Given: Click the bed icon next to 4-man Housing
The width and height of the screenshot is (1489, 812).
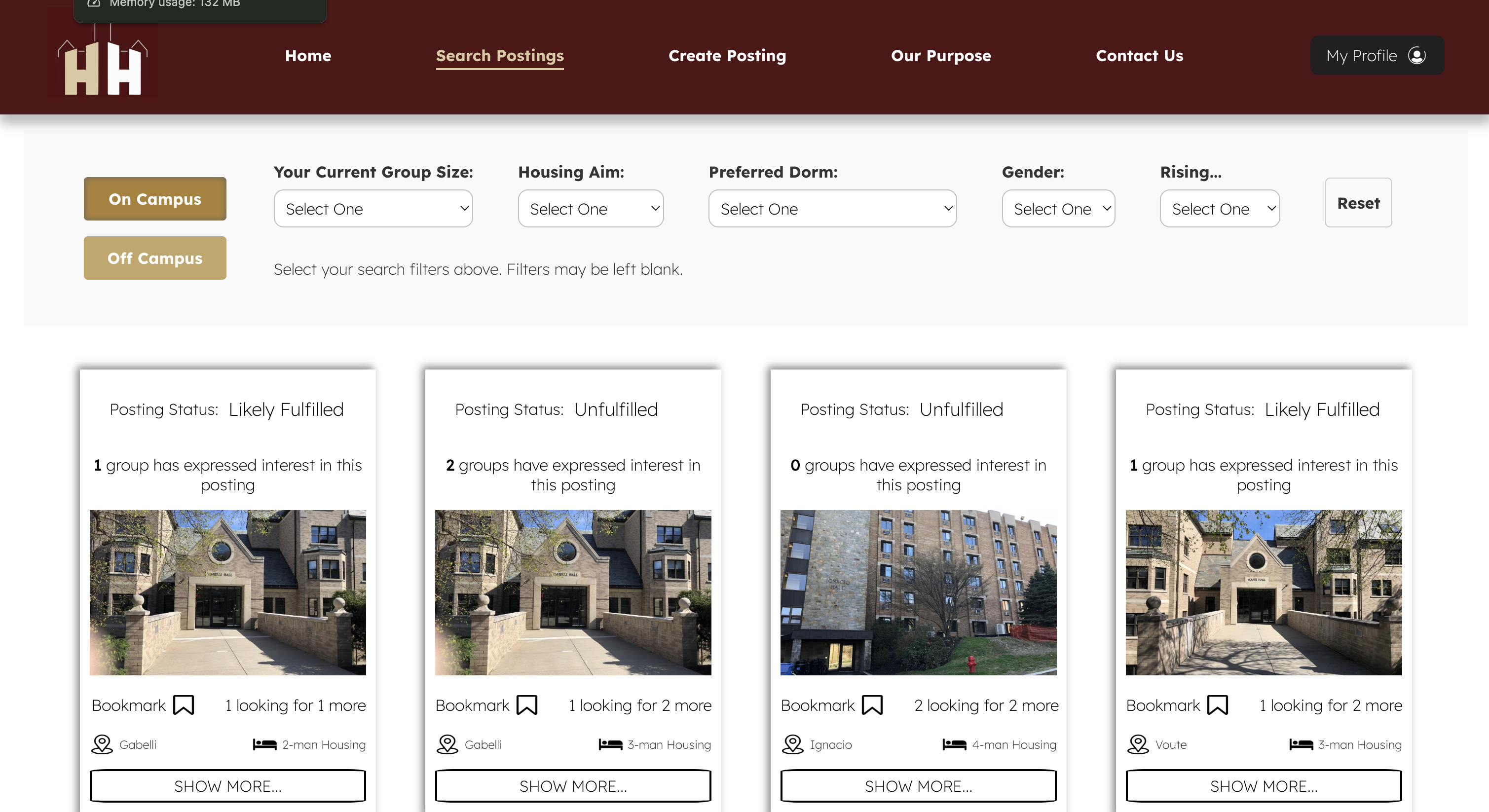Looking at the screenshot, I should pos(954,744).
